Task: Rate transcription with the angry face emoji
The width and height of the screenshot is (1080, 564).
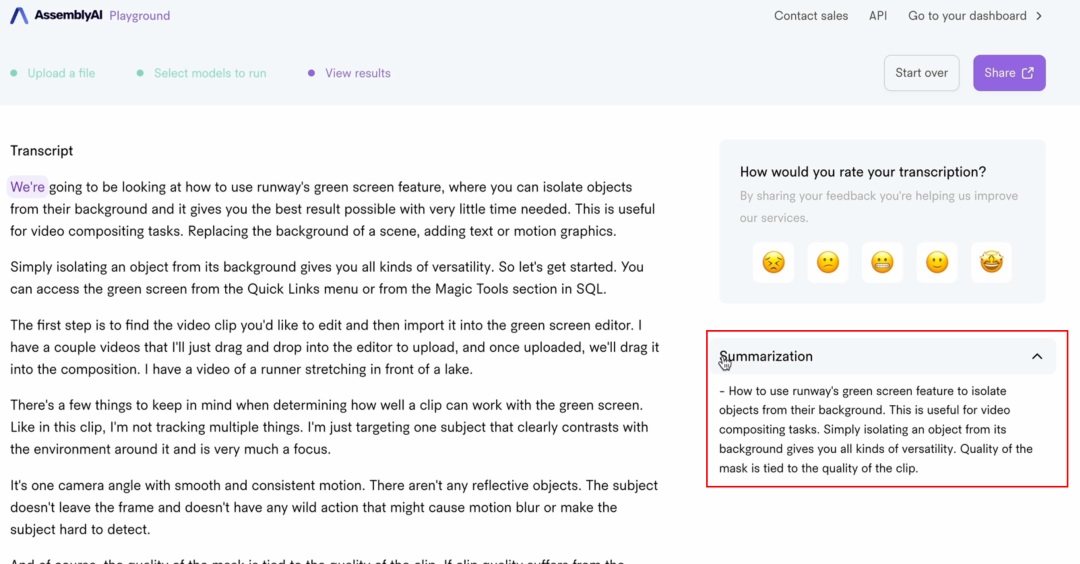Action: pos(773,262)
